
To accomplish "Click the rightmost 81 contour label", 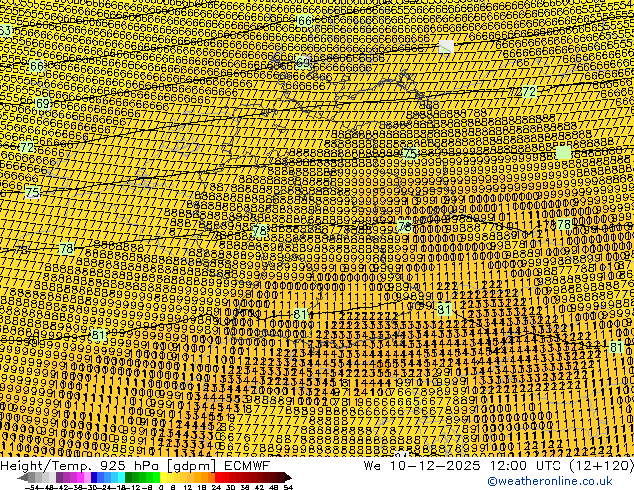I will (616, 347).
